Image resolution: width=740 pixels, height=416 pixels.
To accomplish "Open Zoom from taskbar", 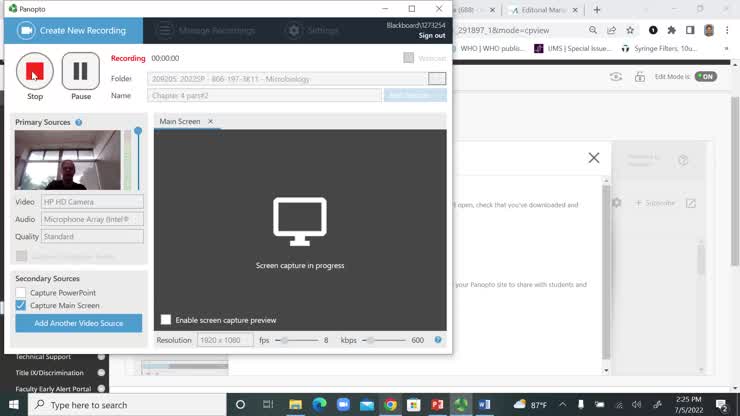I will click(343, 405).
